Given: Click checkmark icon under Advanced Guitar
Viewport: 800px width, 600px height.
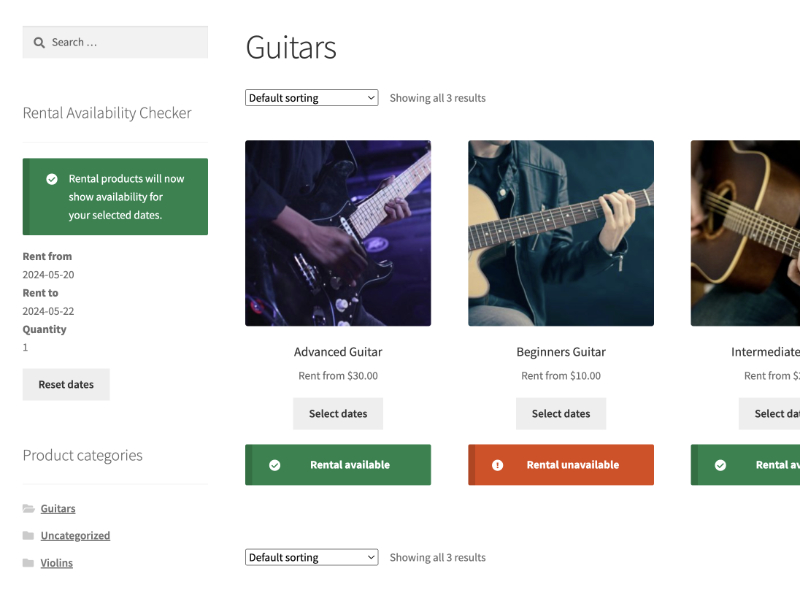Looking at the screenshot, I should click(x=275, y=465).
